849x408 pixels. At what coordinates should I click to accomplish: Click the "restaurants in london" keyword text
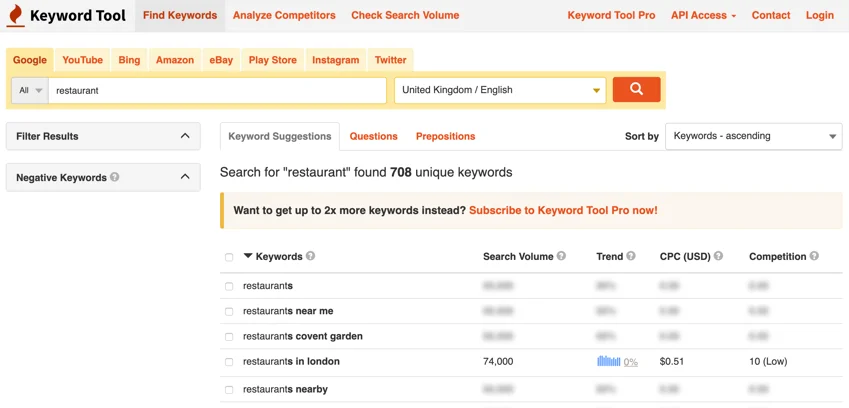pos(291,361)
